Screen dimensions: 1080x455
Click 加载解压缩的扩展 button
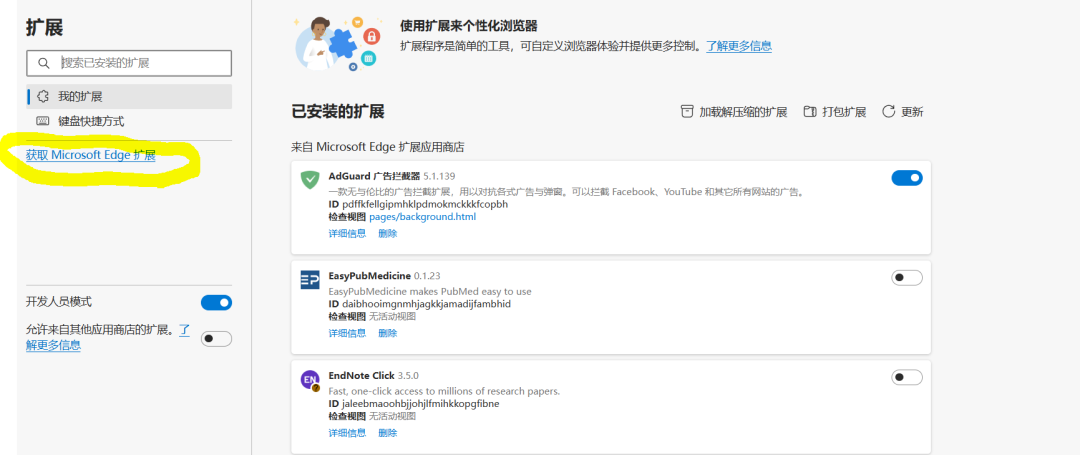point(734,112)
